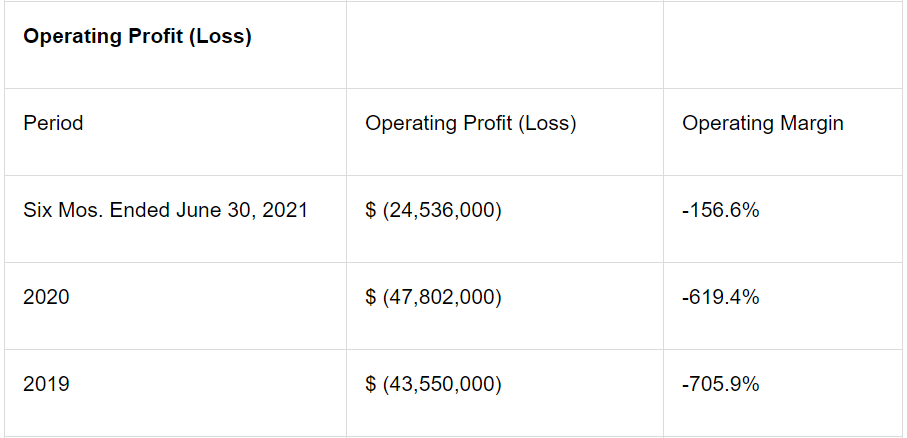Screen dimensions: 907x438
Task: Click the -156.6% margin cell
Action: point(720,210)
